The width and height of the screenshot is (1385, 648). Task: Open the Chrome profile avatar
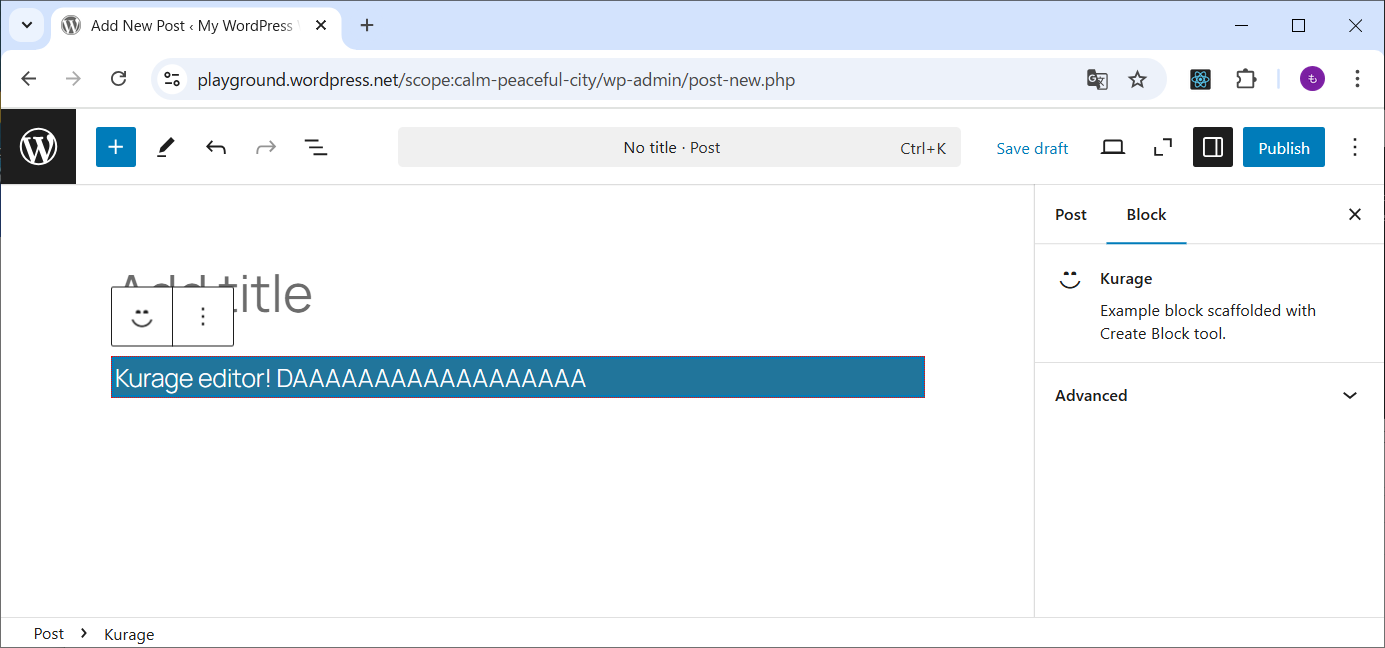pos(1312,79)
